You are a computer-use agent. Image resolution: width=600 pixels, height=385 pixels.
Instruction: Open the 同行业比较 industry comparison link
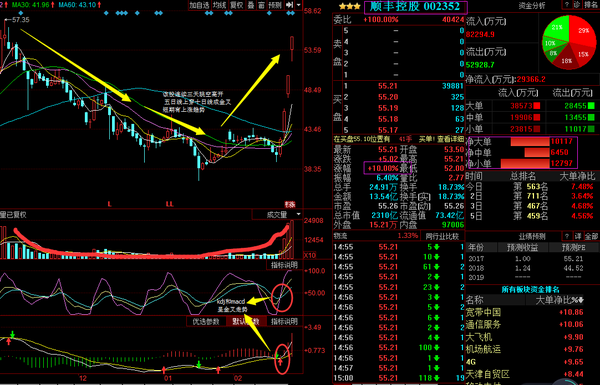(x=442, y=236)
